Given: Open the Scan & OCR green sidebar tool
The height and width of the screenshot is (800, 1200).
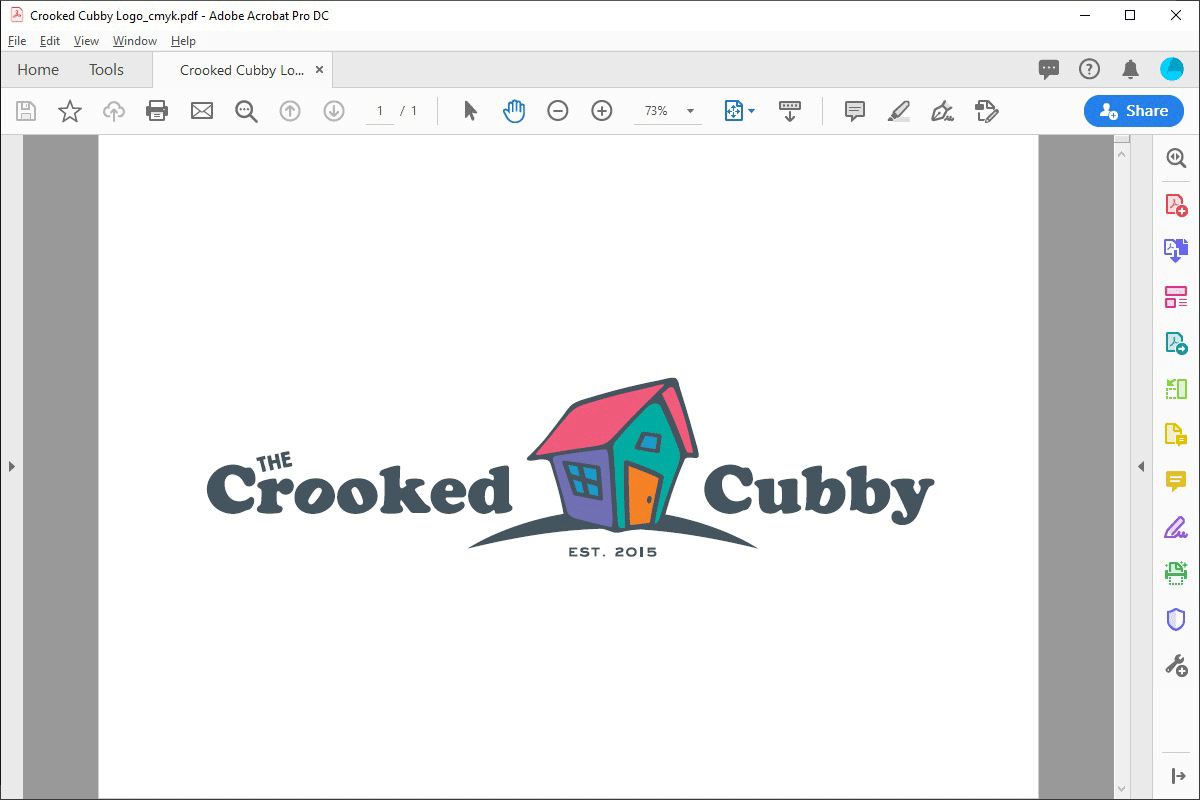Looking at the screenshot, I should pos(1176,573).
